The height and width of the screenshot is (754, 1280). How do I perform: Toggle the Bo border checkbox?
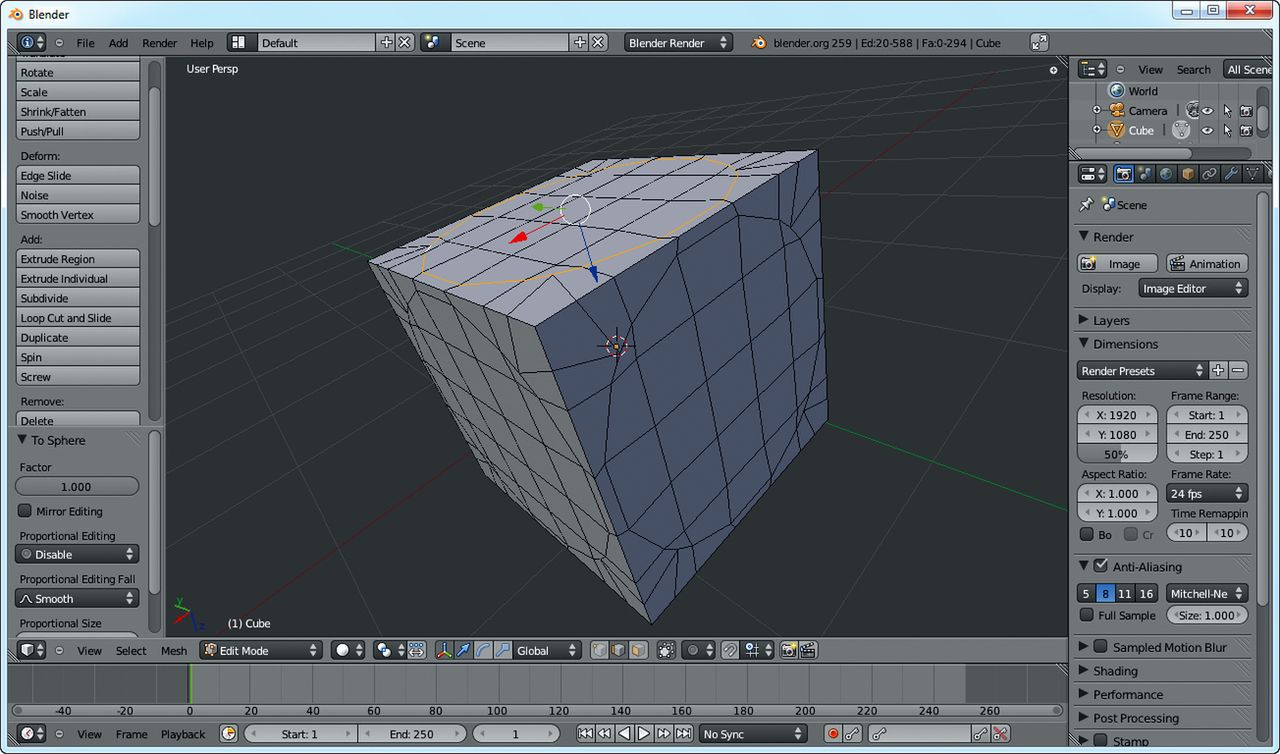pyautogui.click(x=1087, y=535)
